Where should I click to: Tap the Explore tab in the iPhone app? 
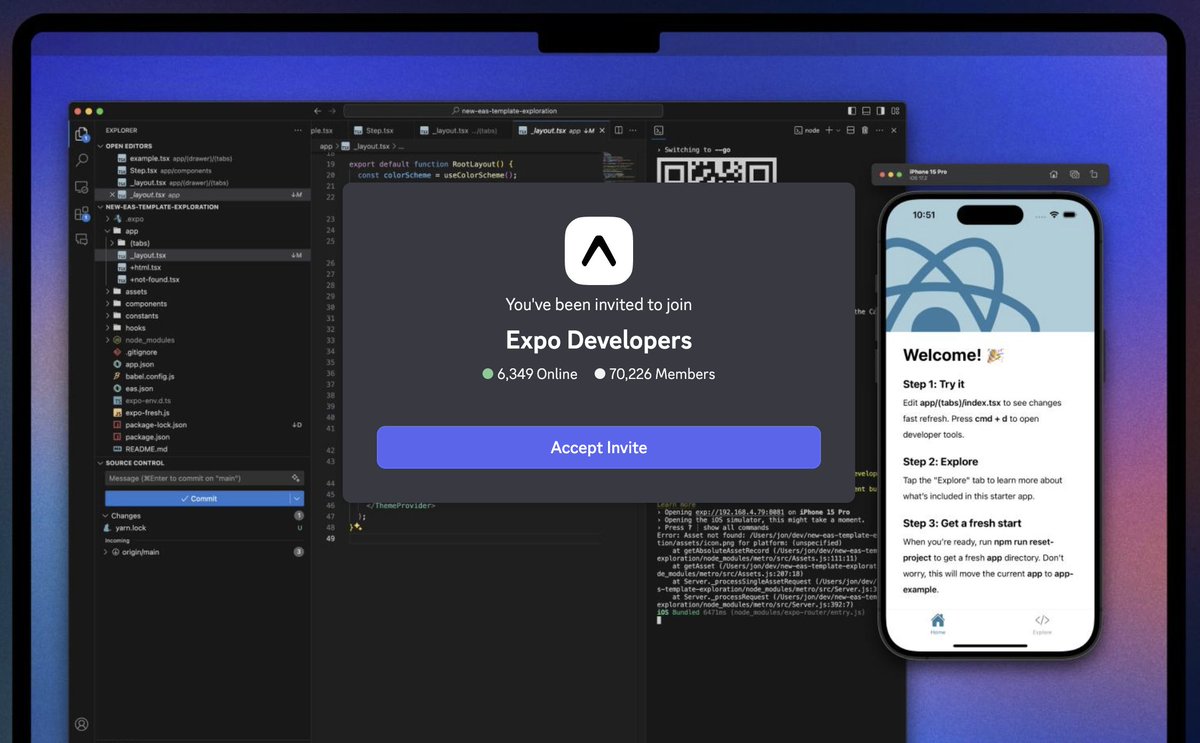coord(1042,624)
